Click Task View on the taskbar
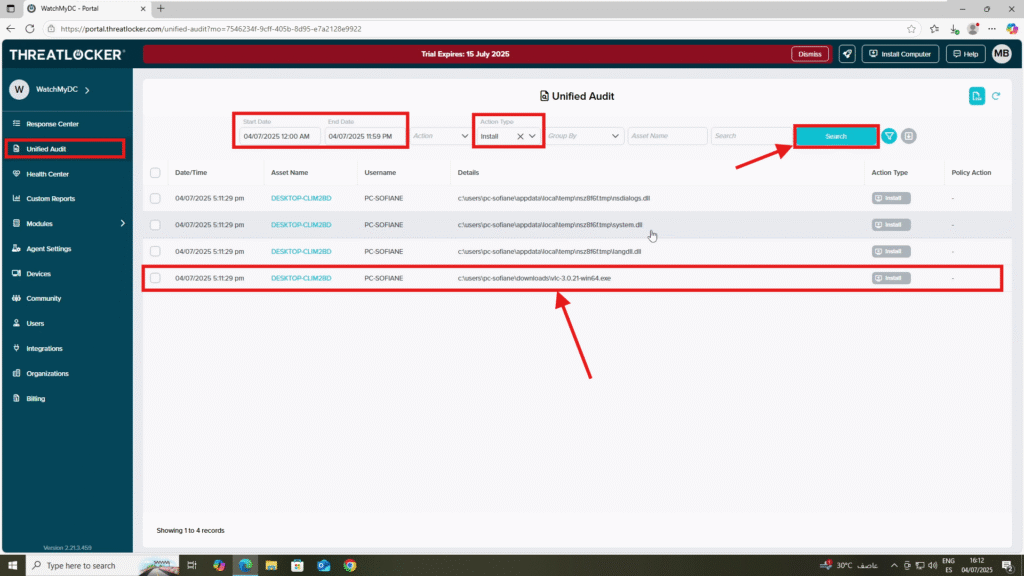The width and height of the screenshot is (1024, 576). [192, 566]
